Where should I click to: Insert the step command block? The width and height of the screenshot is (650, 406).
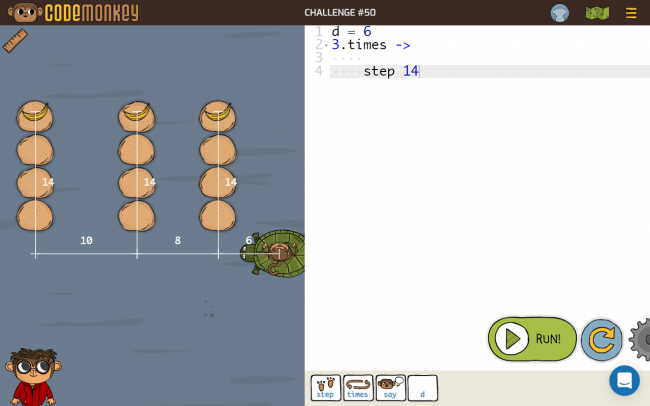coord(325,388)
